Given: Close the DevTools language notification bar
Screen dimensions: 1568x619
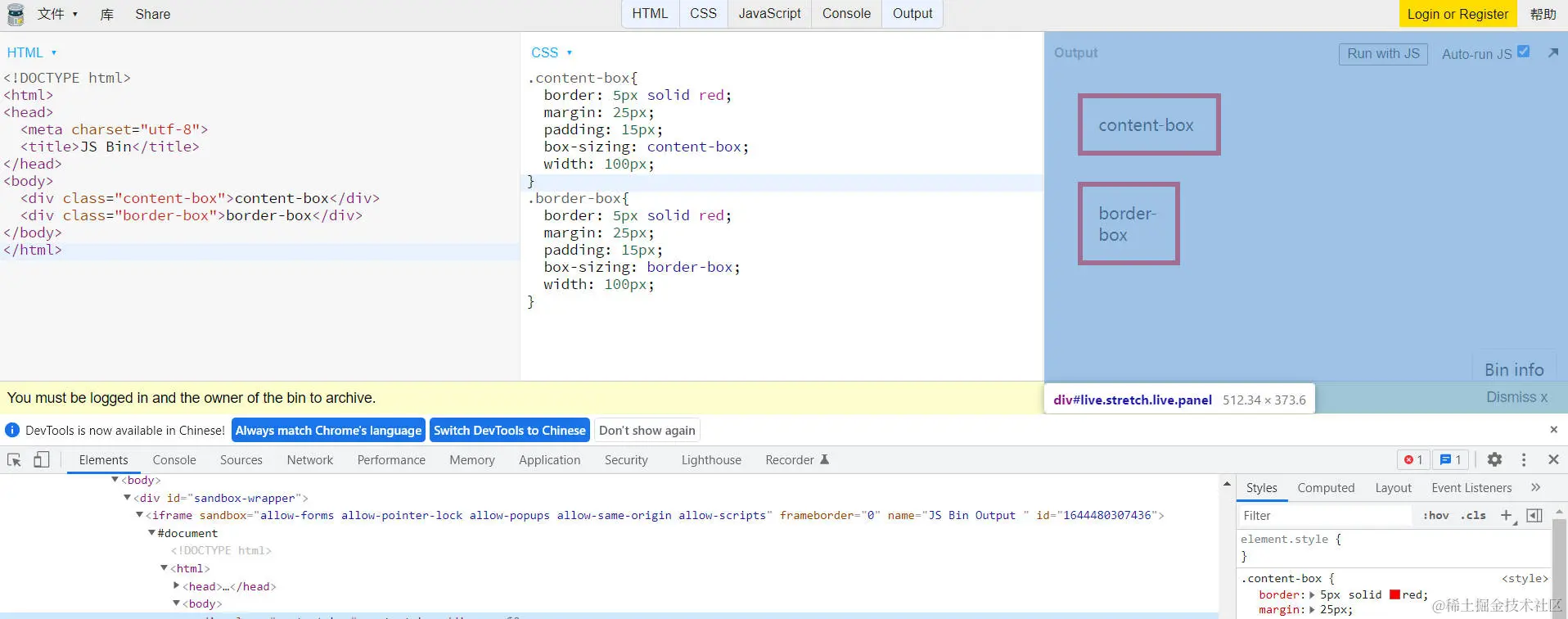Looking at the screenshot, I should tap(1553, 430).
